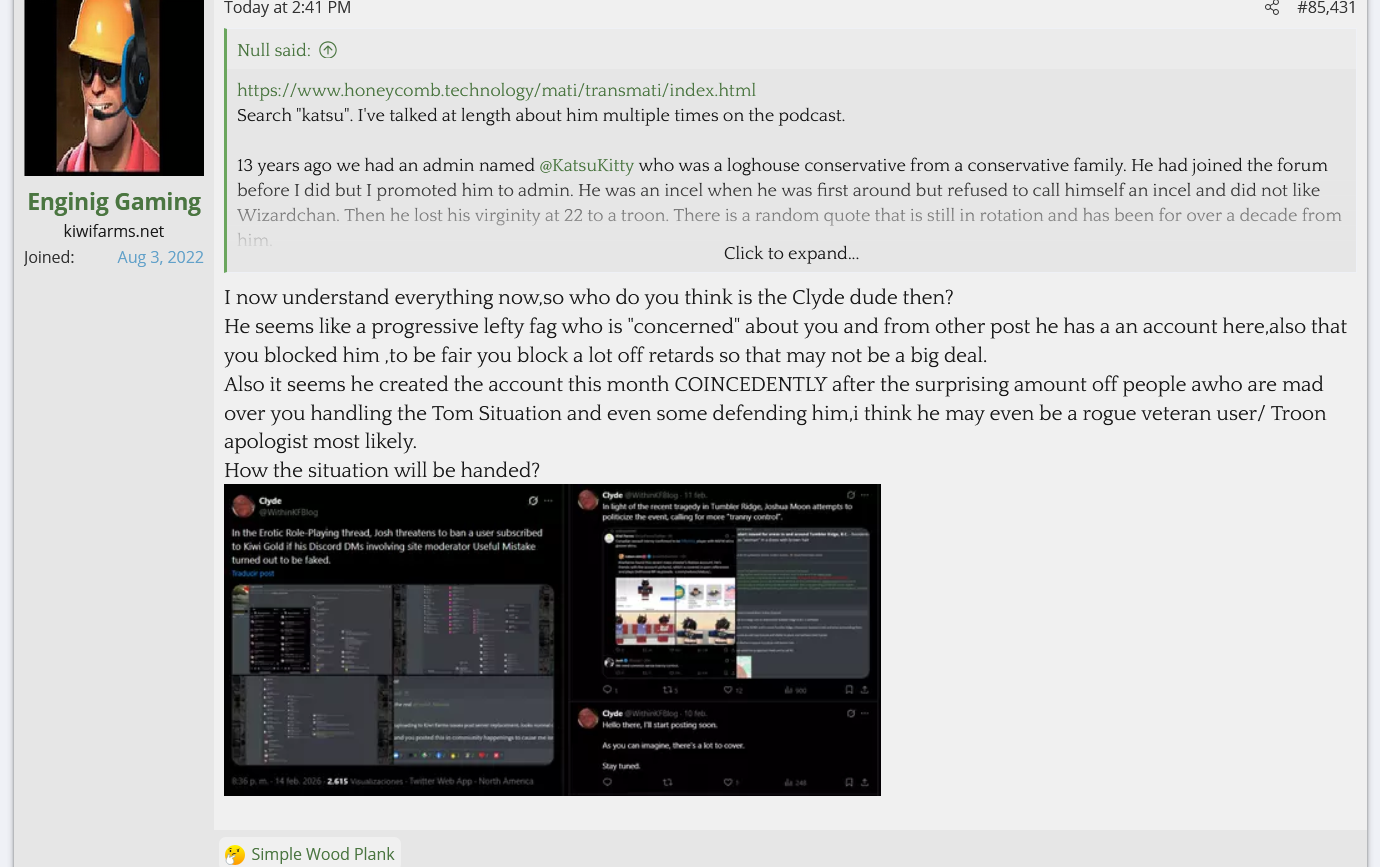Open the three-dot menu on left Clyde tweet
1380x867 pixels.
tap(548, 501)
